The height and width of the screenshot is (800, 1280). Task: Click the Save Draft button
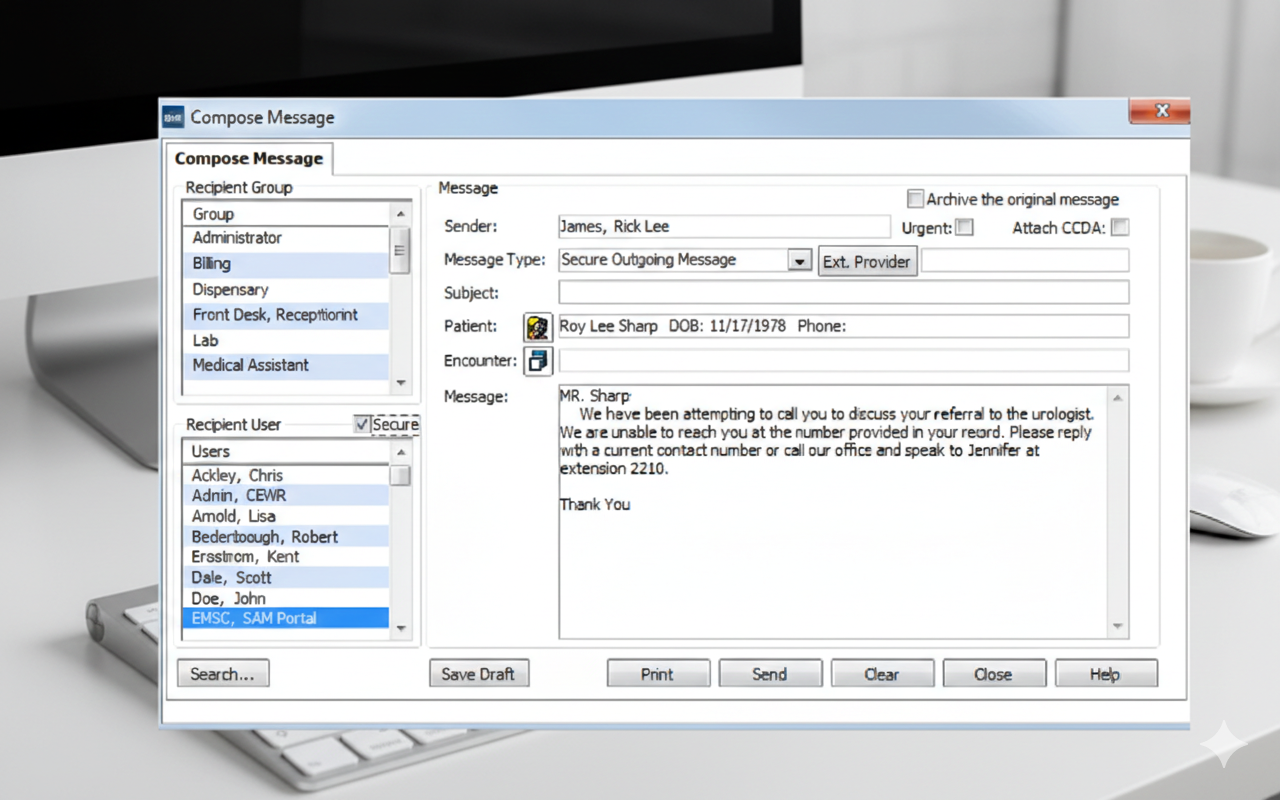[x=478, y=674]
